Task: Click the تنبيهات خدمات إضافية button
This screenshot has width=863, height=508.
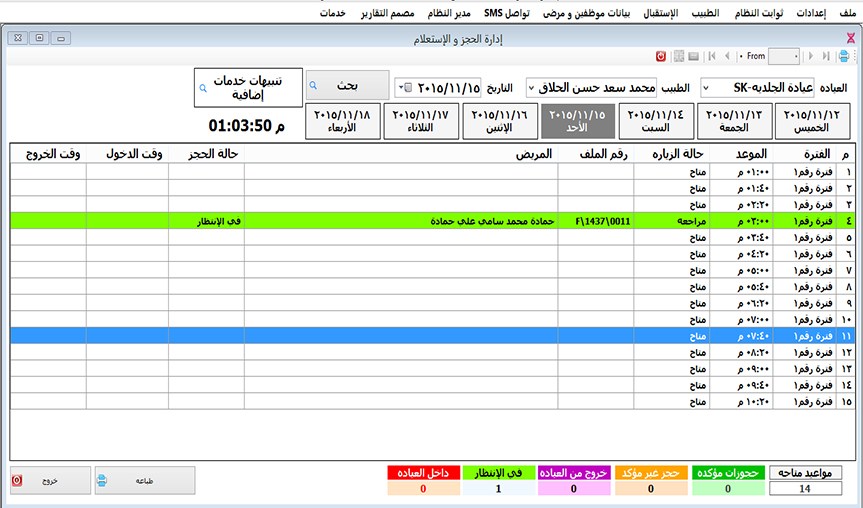Action: [248, 87]
